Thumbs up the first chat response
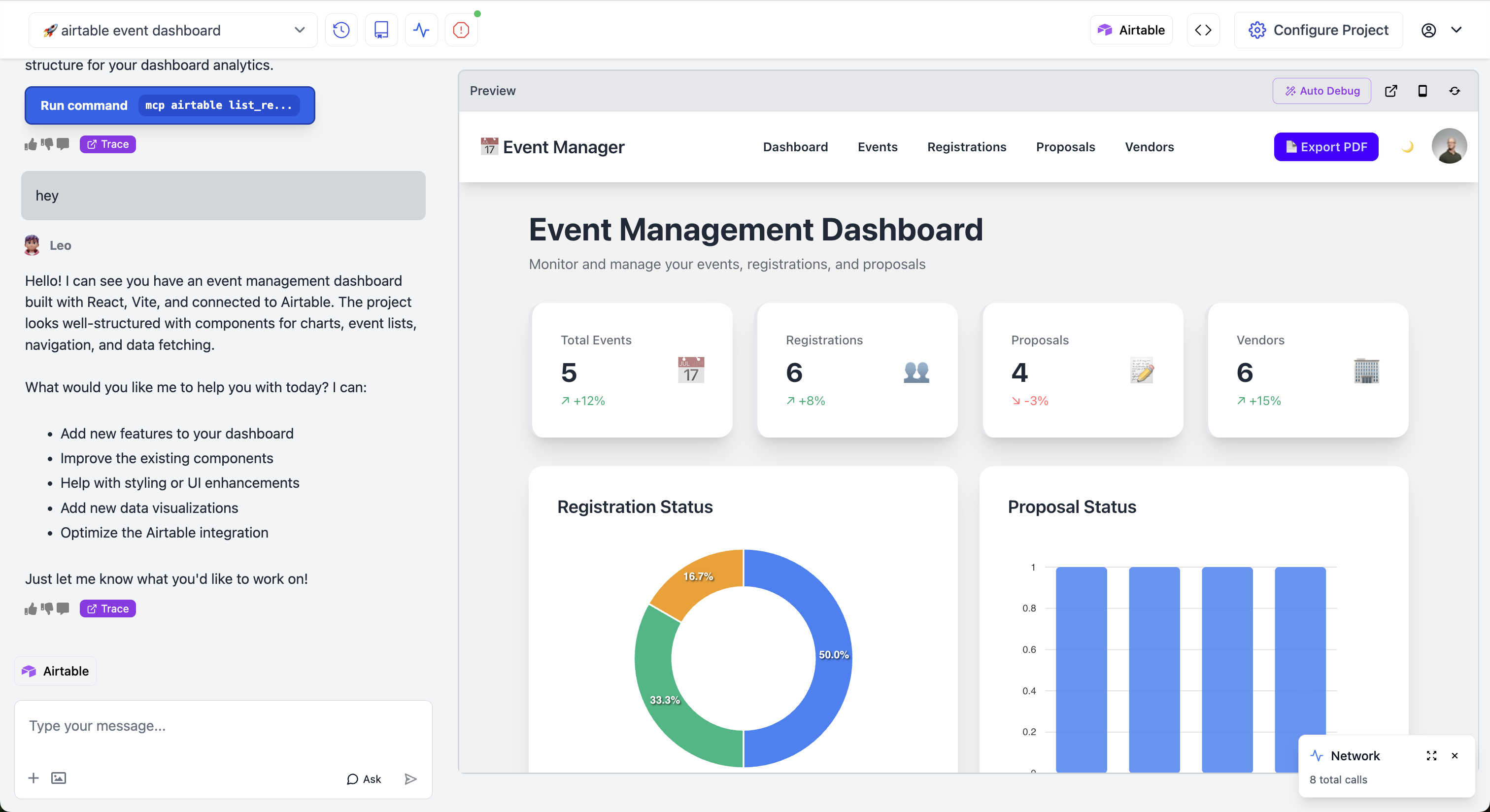Image resolution: width=1490 pixels, height=812 pixels. pos(31,144)
